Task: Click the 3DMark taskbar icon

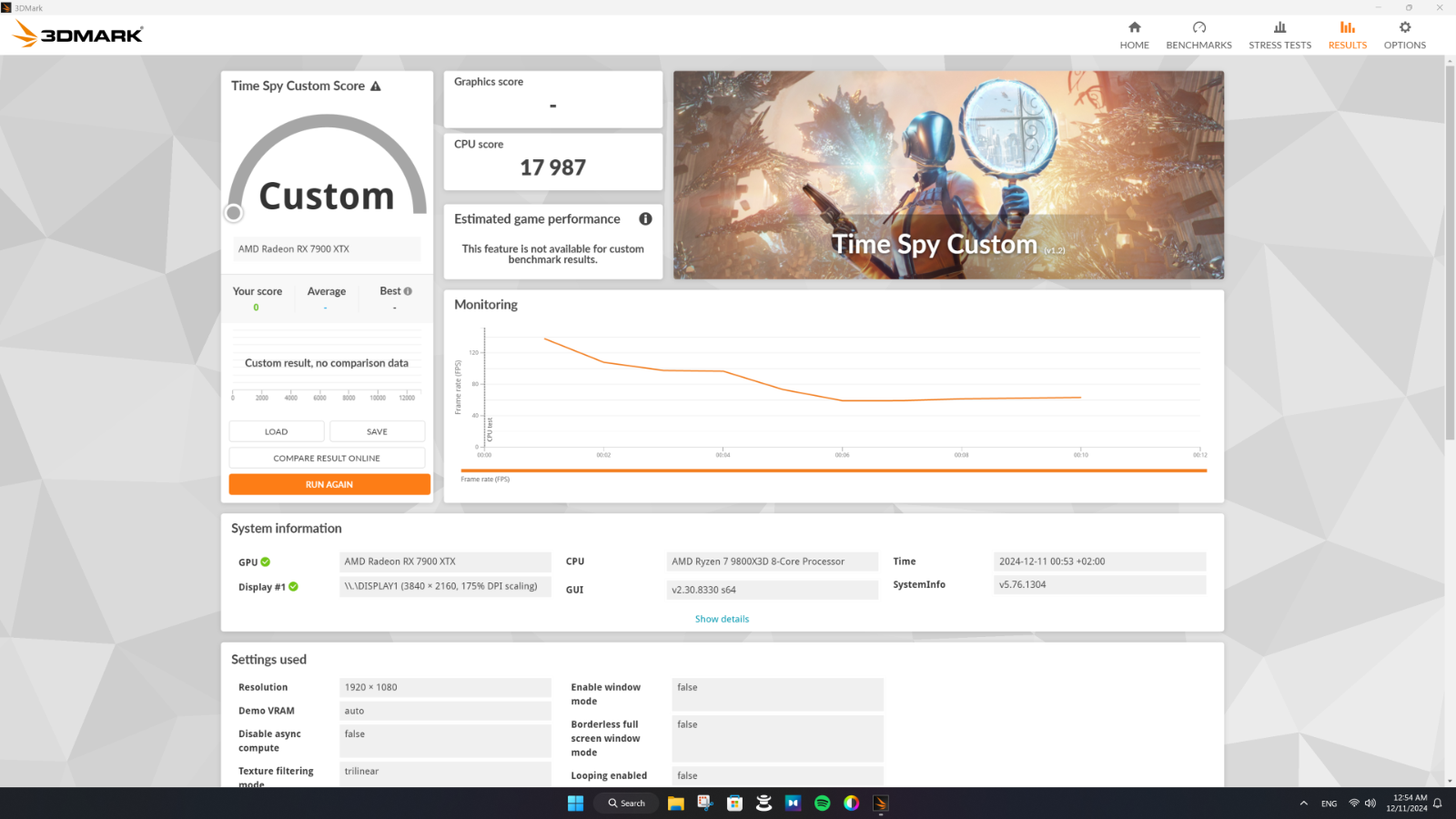Action: point(880,803)
